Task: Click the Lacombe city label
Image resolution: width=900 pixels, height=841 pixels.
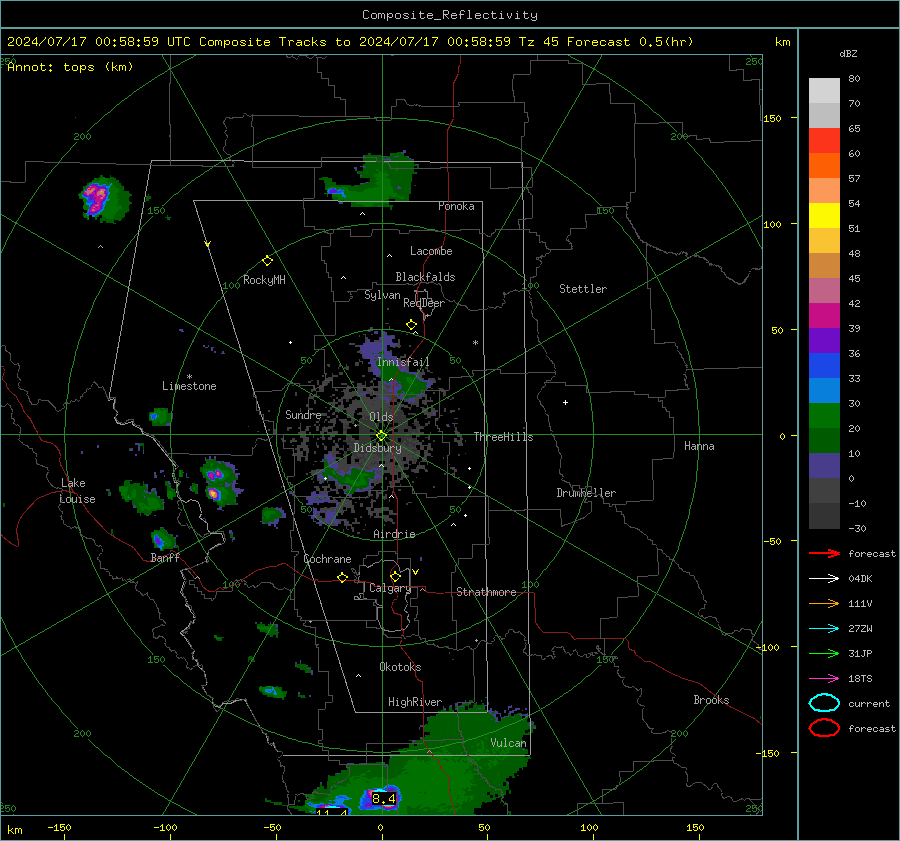Action: [431, 251]
